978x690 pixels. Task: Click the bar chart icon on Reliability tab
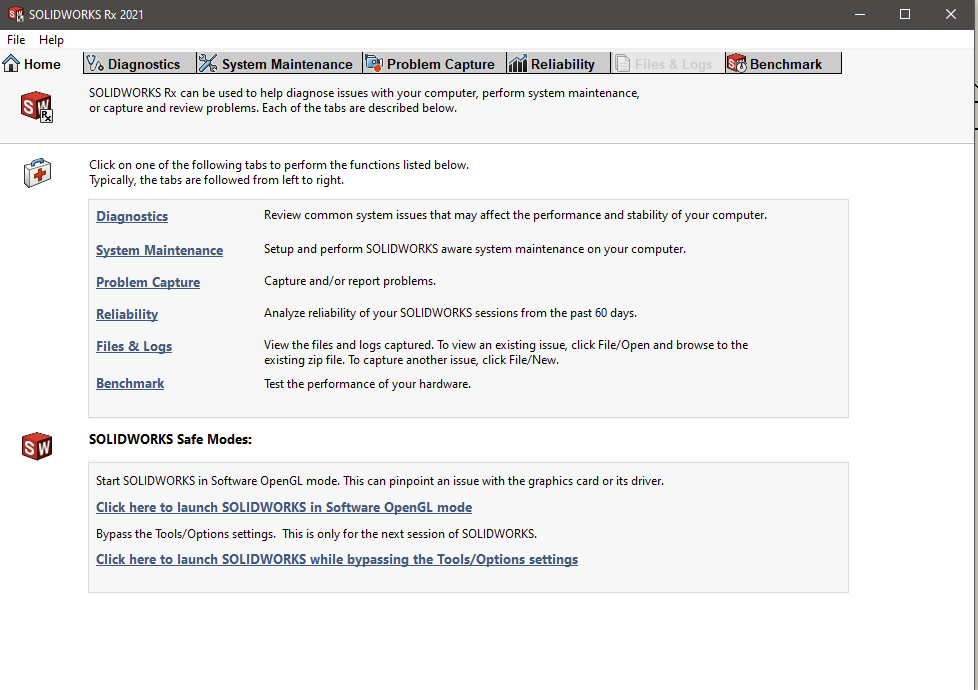(x=518, y=64)
